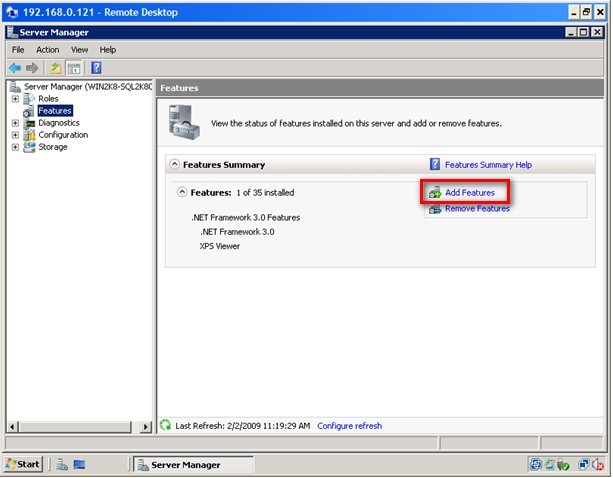The width and height of the screenshot is (613, 478).
Task: Click the Show Desktop quick launch icon
Action: point(79,464)
